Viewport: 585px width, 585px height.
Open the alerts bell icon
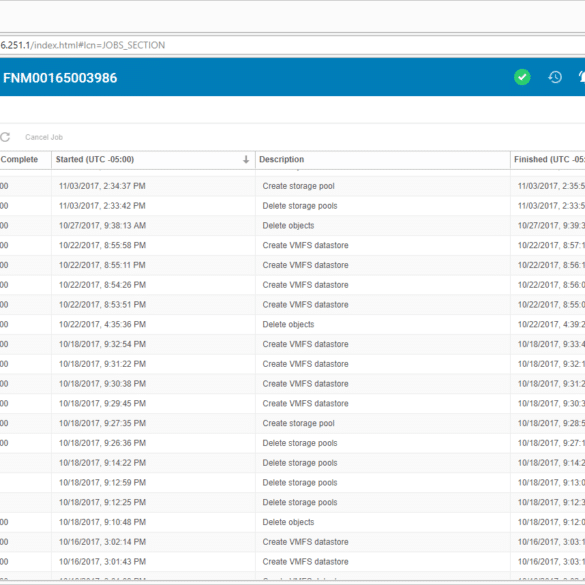click(x=581, y=77)
